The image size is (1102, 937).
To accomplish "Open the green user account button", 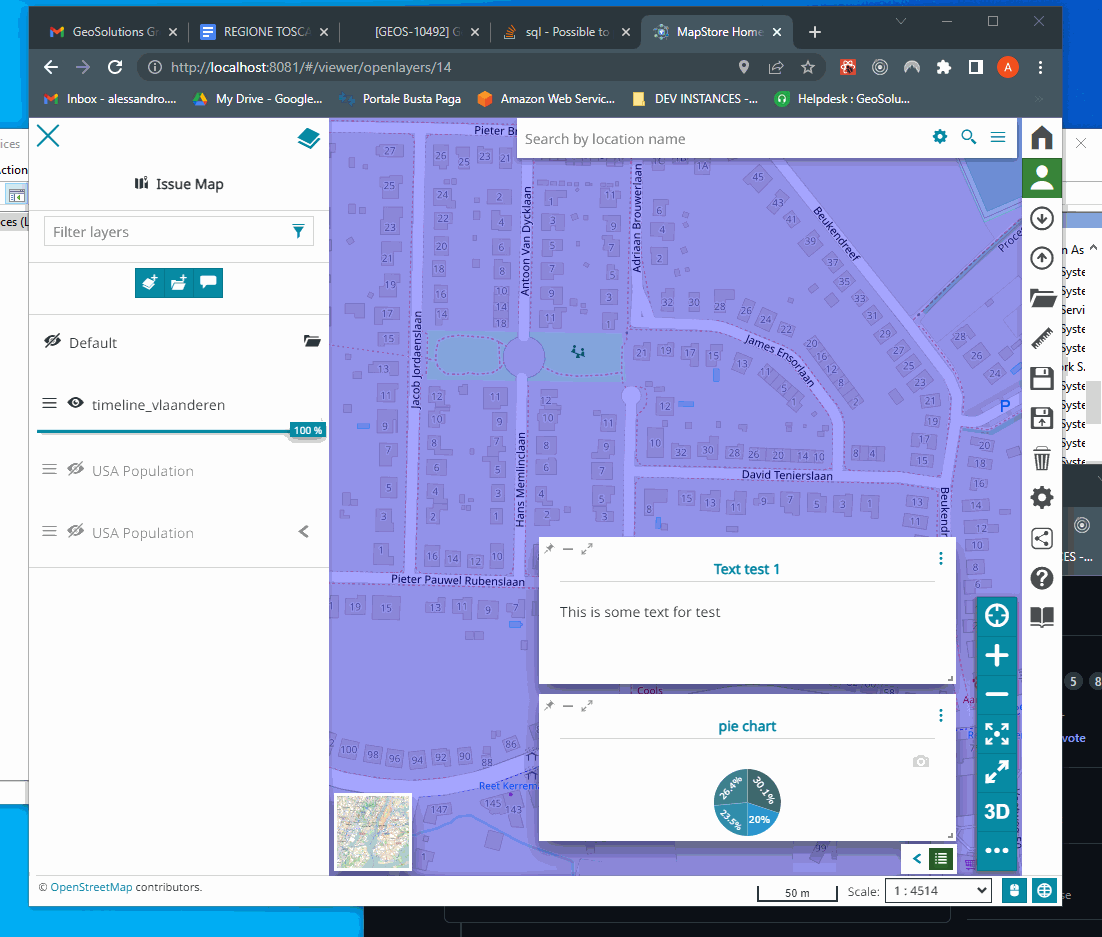I will [x=1042, y=178].
